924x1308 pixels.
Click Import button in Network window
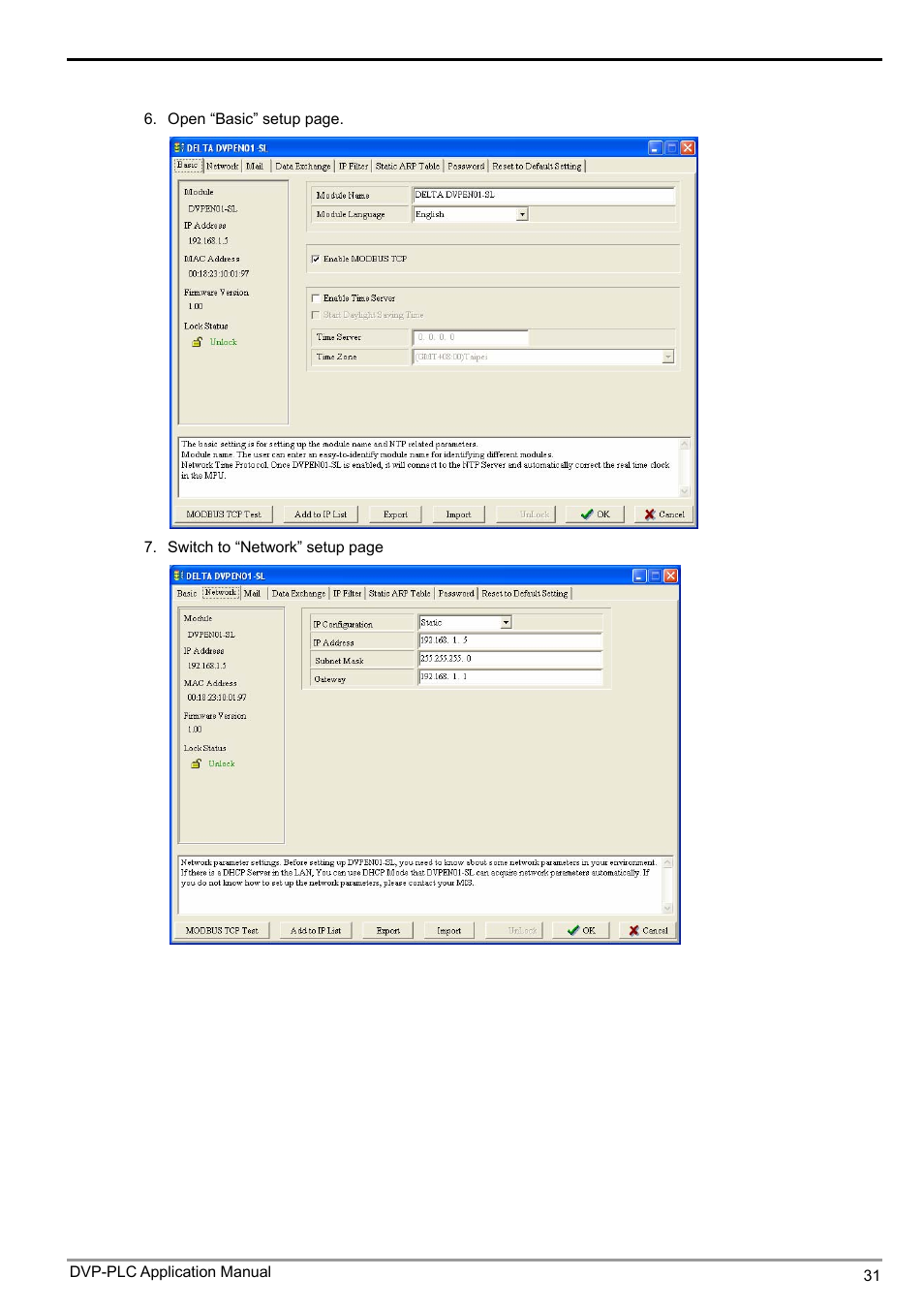click(449, 930)
